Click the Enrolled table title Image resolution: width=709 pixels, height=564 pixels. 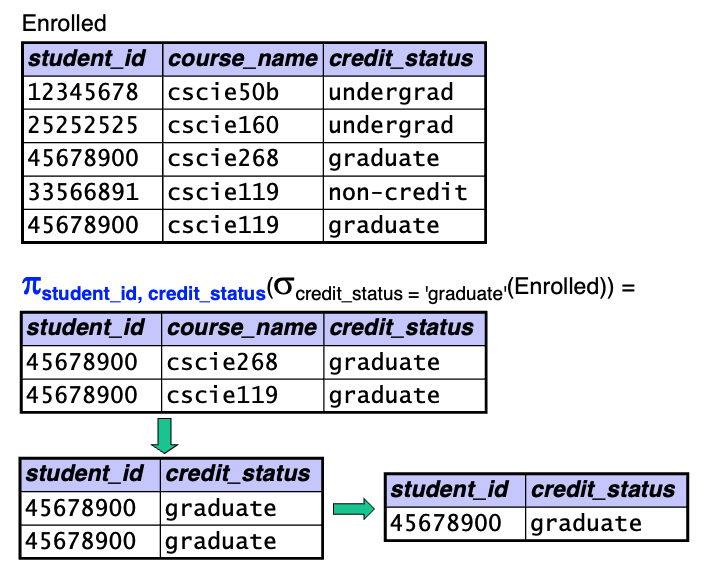(64, 24)
